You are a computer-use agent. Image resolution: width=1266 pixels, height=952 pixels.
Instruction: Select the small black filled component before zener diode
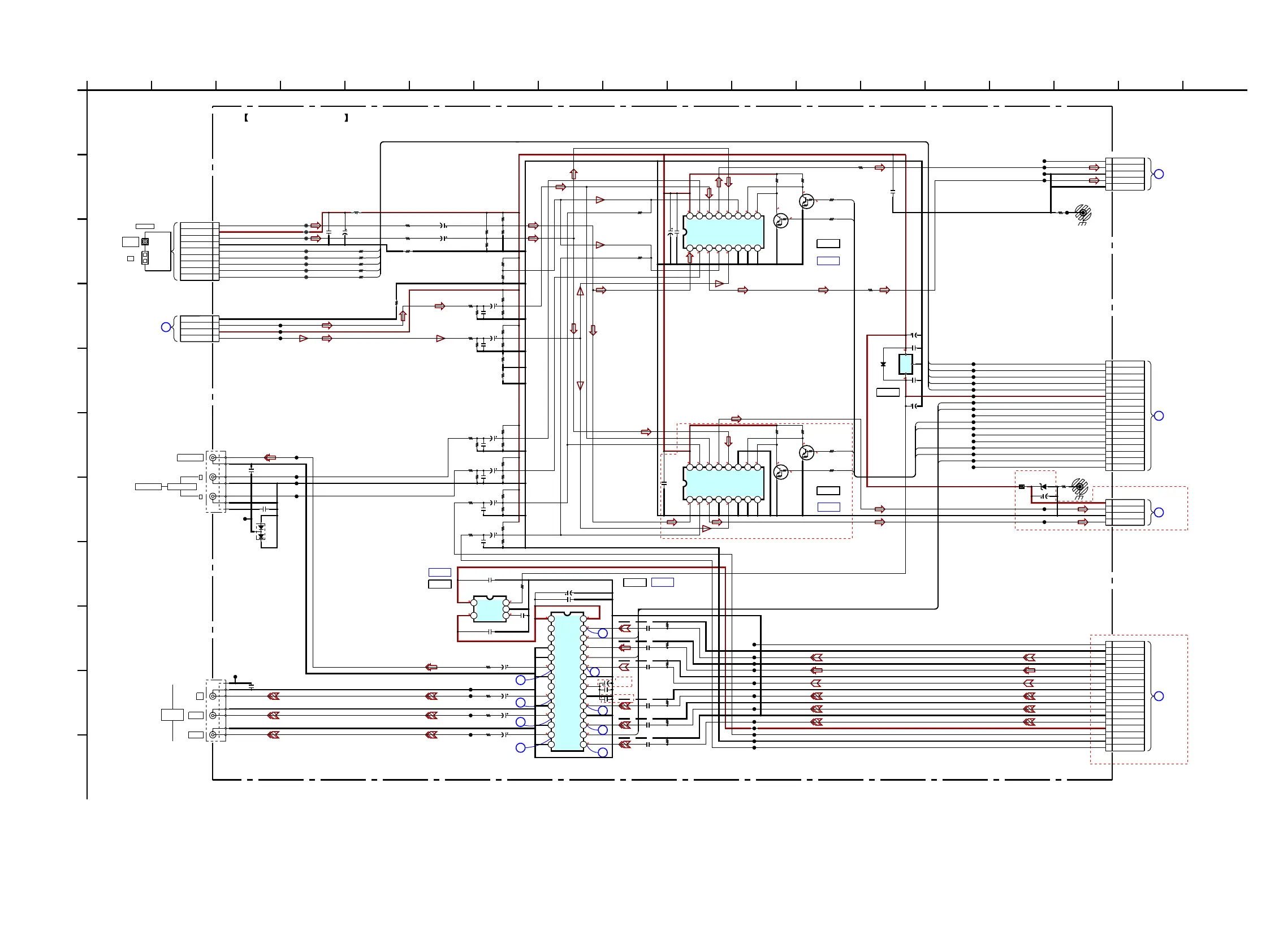tap(1022, 487)
